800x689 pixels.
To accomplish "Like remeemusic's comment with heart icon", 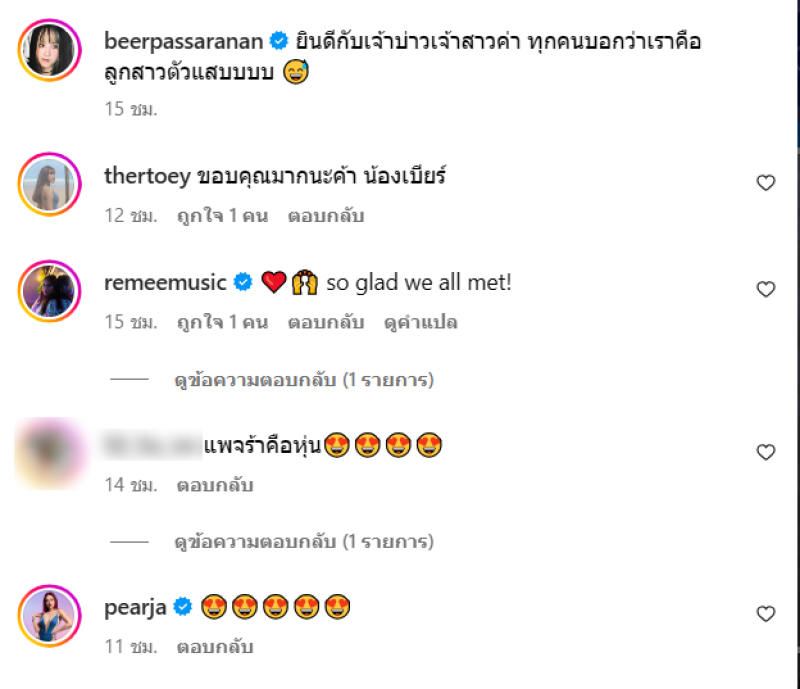I will (x=765, y=289).
